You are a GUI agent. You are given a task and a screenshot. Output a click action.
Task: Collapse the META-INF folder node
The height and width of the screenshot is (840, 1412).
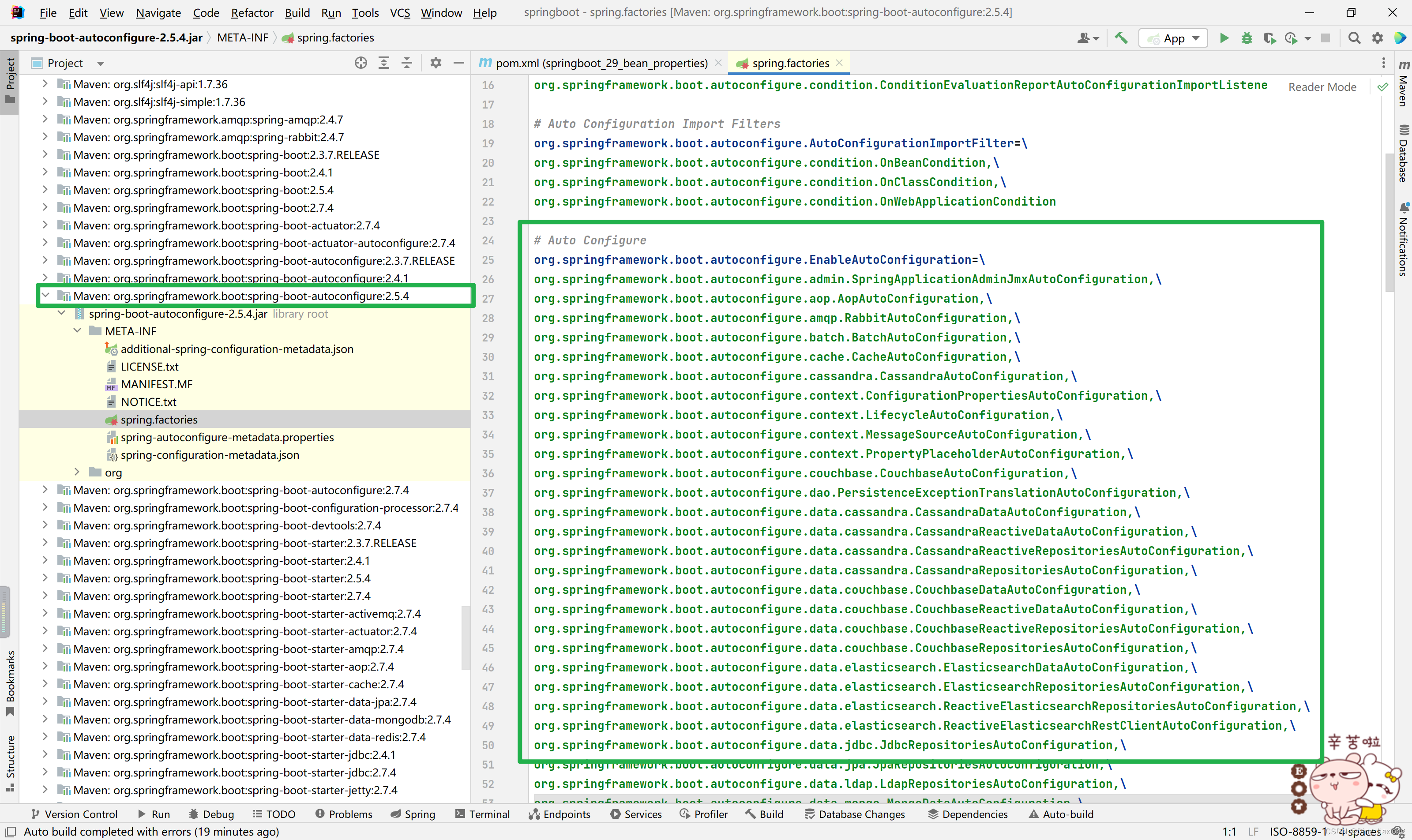(x=78, y=330)
